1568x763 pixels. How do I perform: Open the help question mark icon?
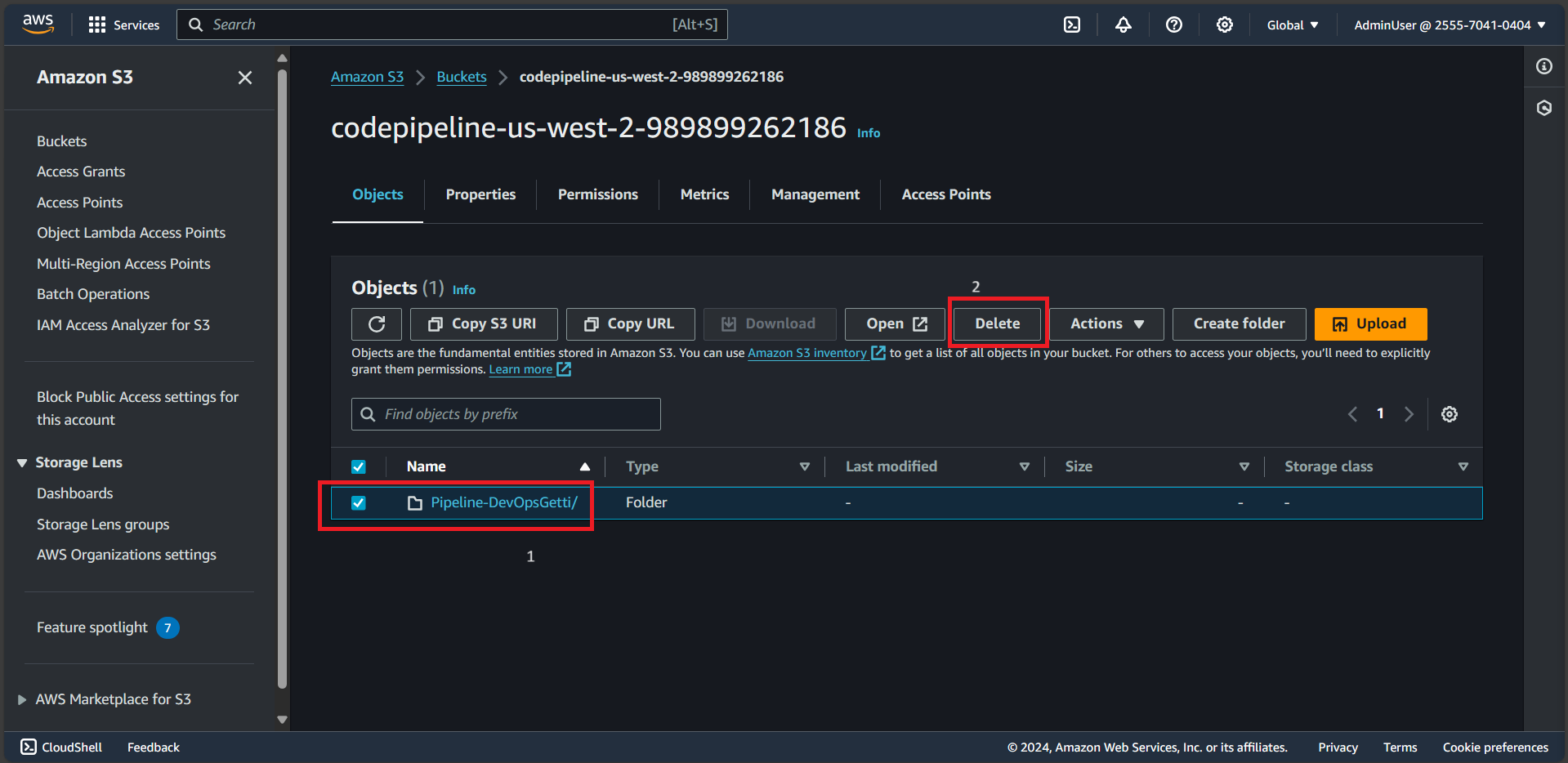pos(1174,25)
